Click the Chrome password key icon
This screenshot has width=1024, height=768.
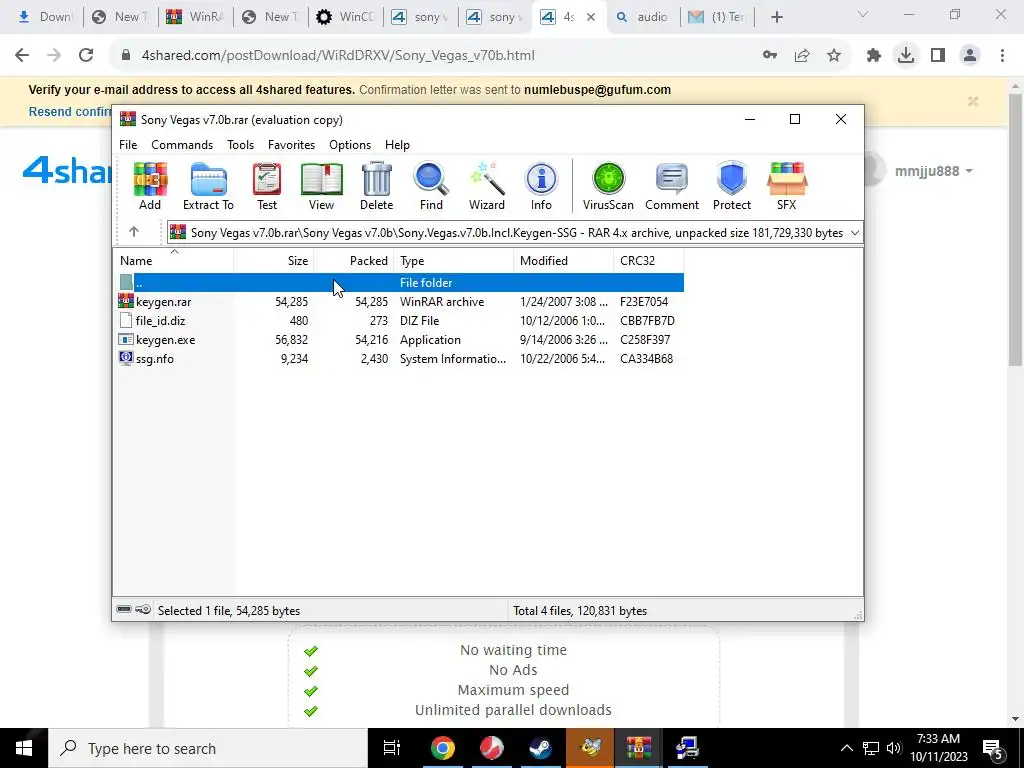tap(770, 56)
